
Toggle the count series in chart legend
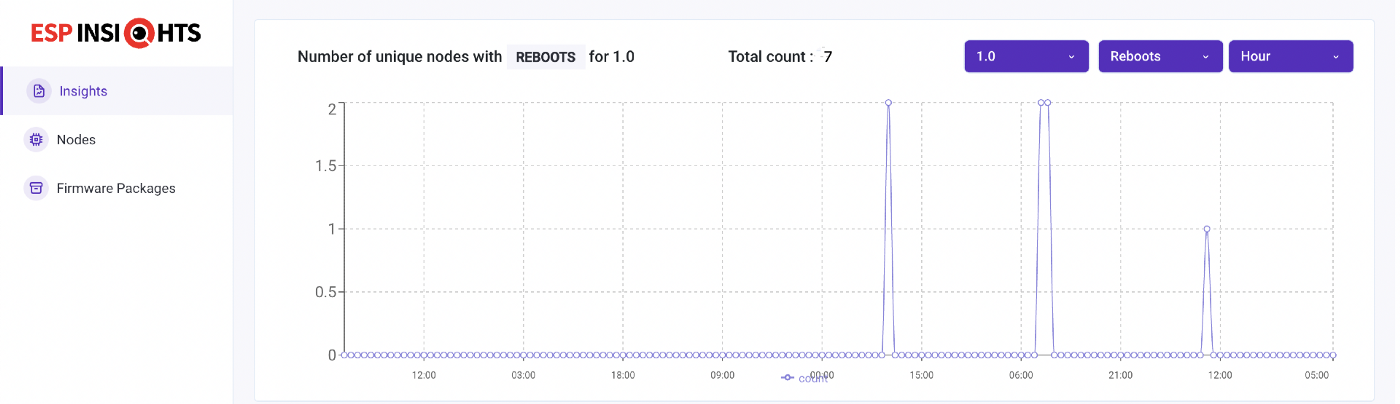[x=804, y=378]
